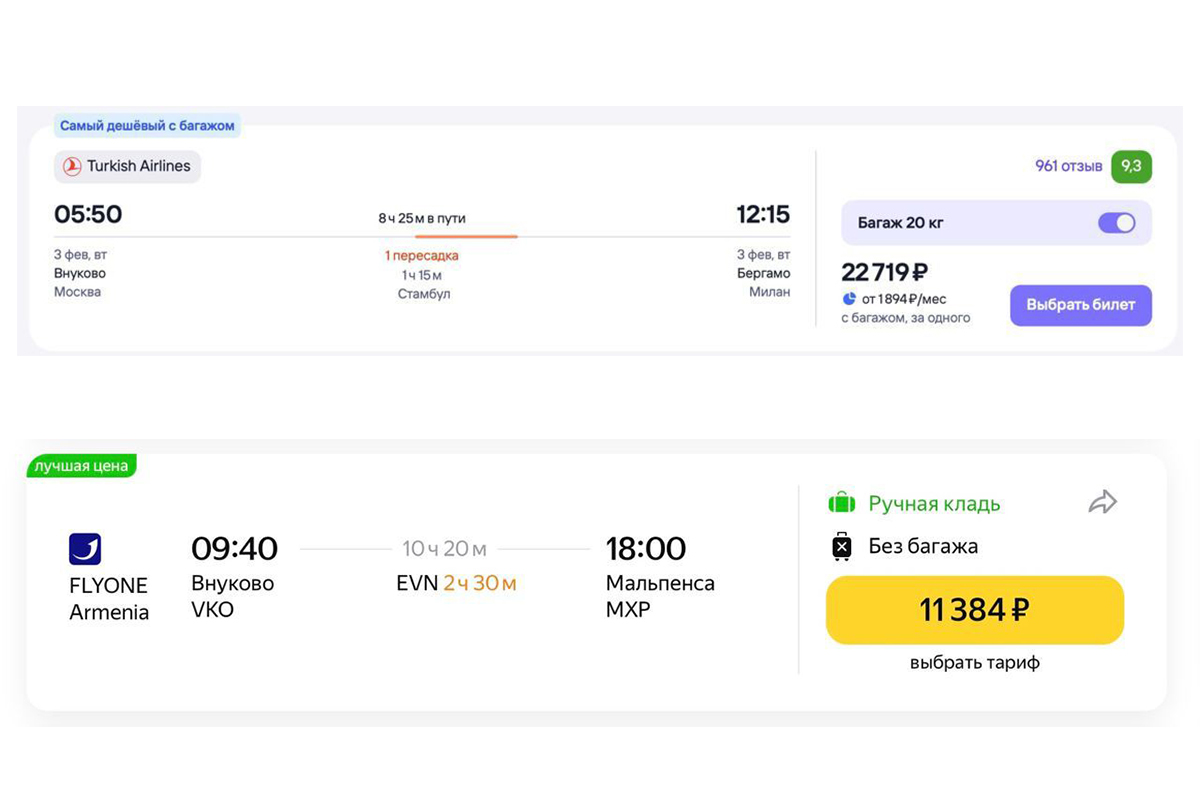Toggle the Багаж 20 кг switch
Viewport: 1200px width, 800px height.
tap(1116, 223)
